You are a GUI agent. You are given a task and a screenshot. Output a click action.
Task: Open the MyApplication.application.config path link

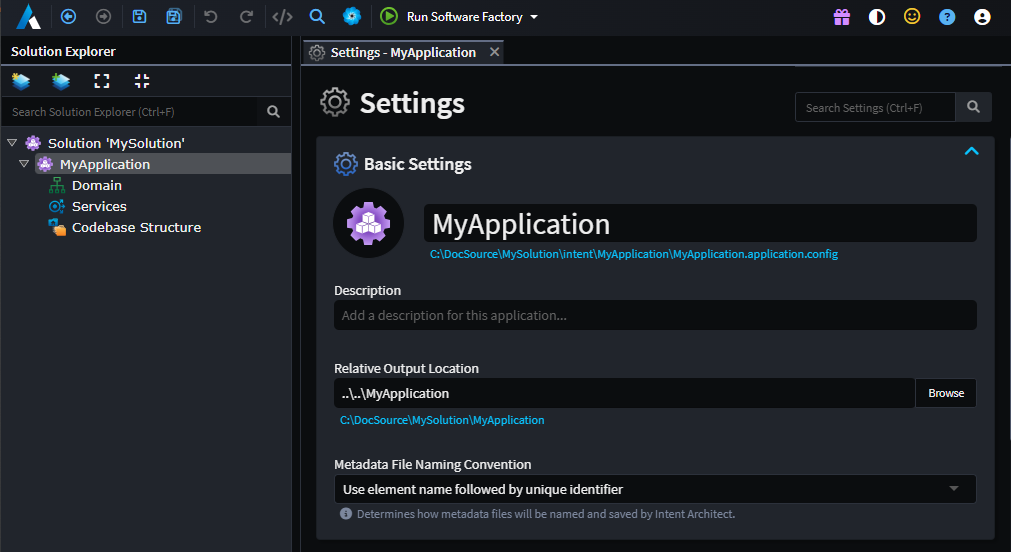[634, 254]
